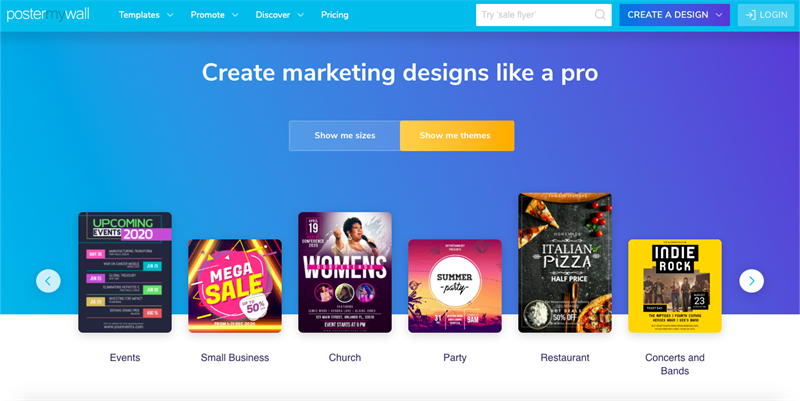Focus the 'Try sale flyer' search field
Screen dimensions: 800x401
click(544, 15)
